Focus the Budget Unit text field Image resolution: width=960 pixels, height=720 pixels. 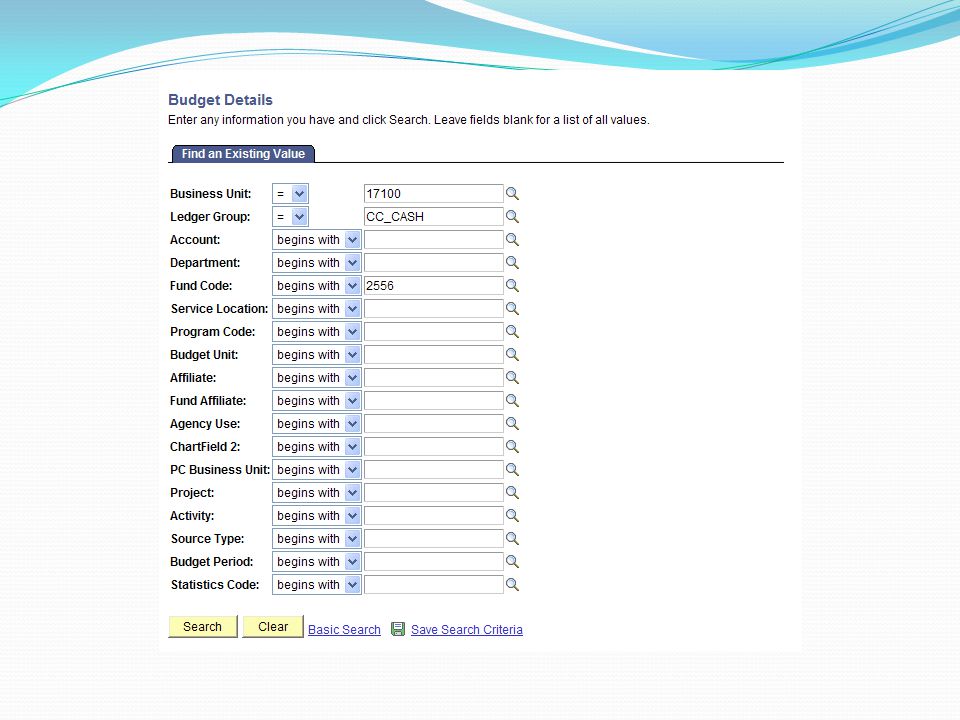[433, 354]
